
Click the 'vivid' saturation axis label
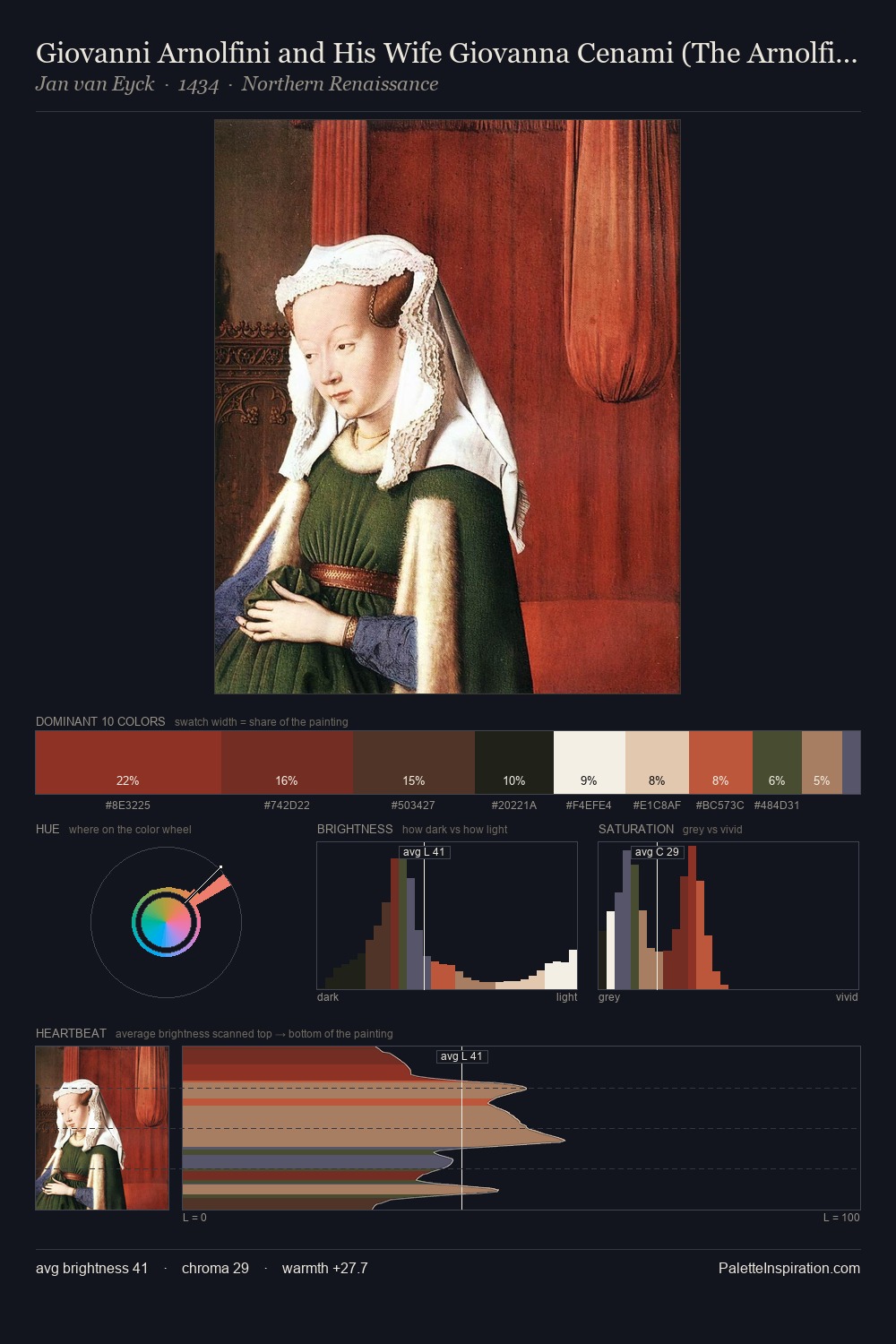847,997
